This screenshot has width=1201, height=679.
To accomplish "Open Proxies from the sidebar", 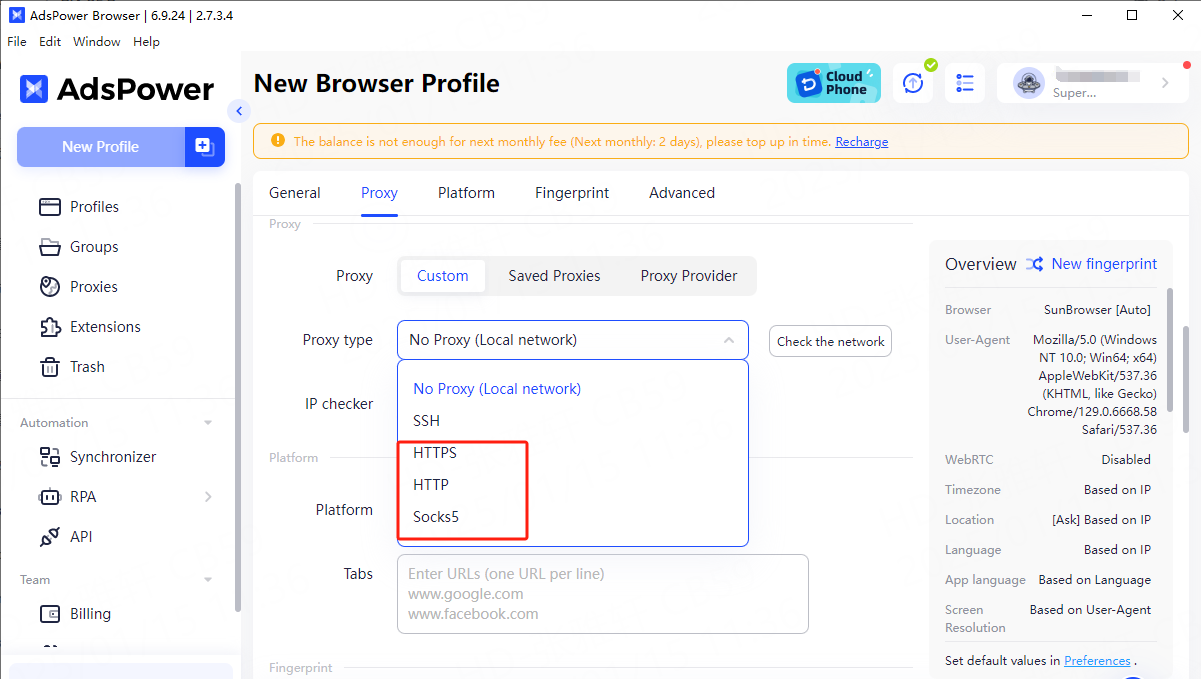I will [93, 287].
